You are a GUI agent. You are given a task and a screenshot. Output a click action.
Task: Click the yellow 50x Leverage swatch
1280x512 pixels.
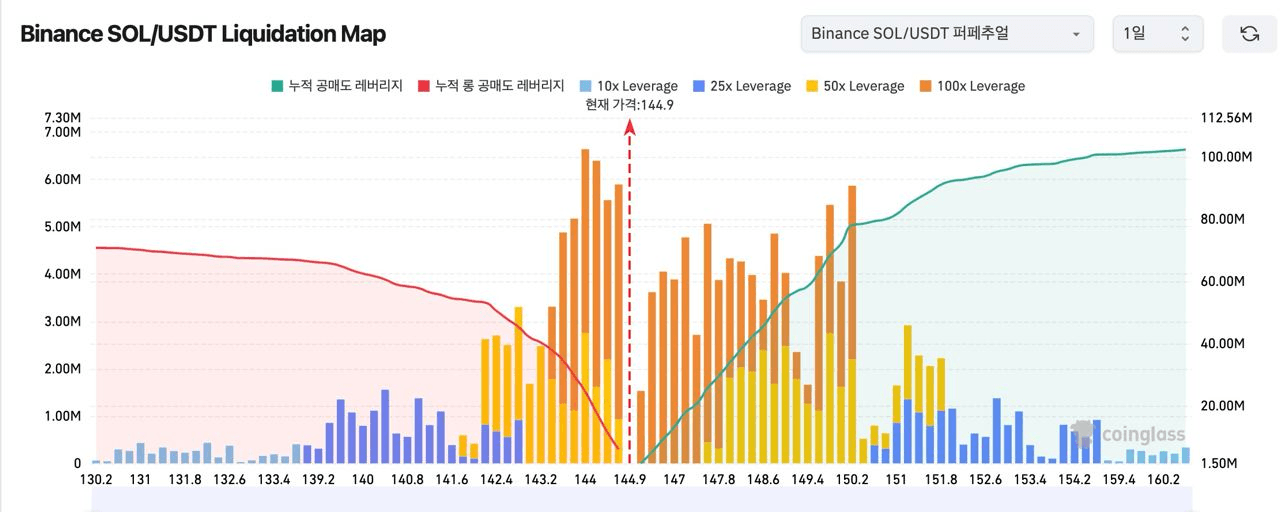click(812, 86)
